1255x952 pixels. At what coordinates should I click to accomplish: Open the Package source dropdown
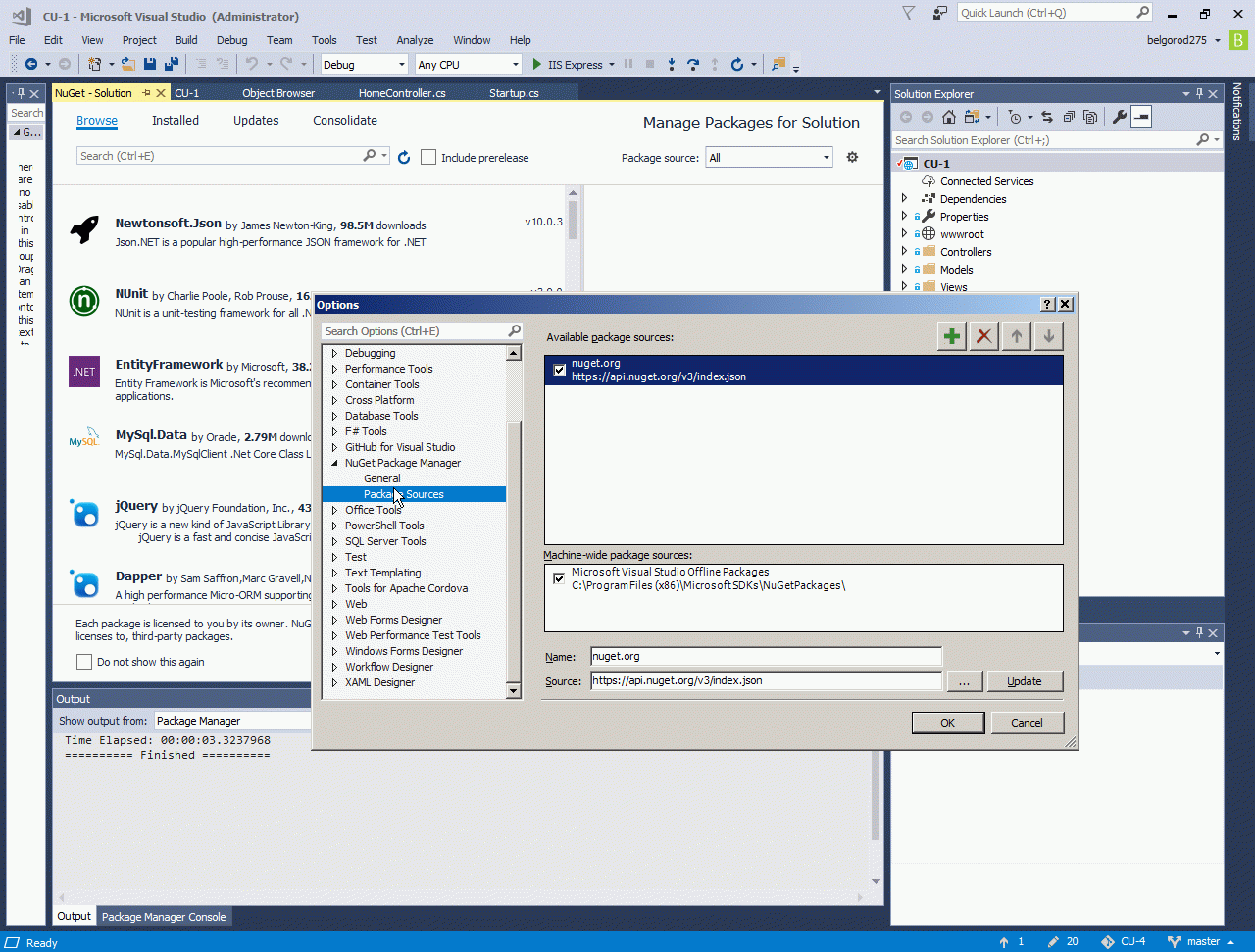769,157
